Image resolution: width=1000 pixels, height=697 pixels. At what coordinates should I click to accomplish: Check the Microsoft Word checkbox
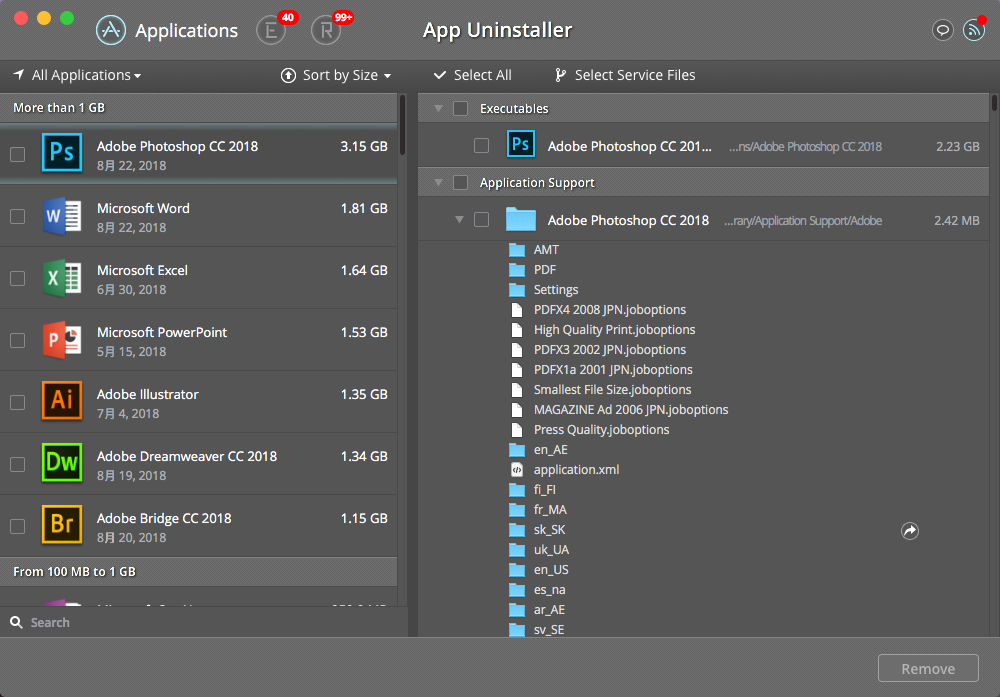point(18,216)
